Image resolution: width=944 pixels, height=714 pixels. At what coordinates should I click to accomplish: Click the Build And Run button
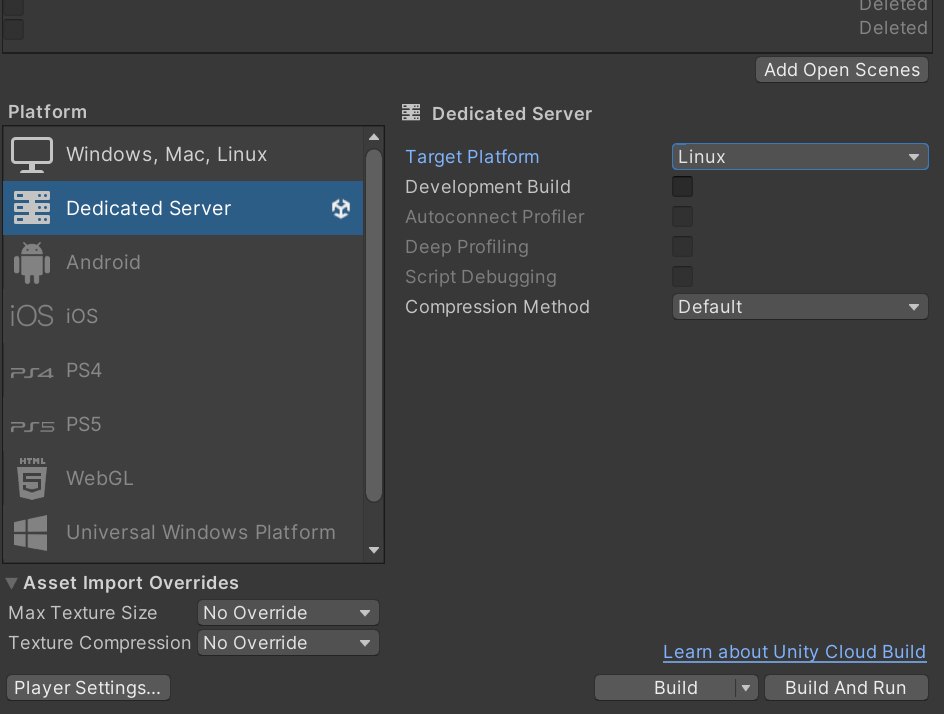[846, 688]
